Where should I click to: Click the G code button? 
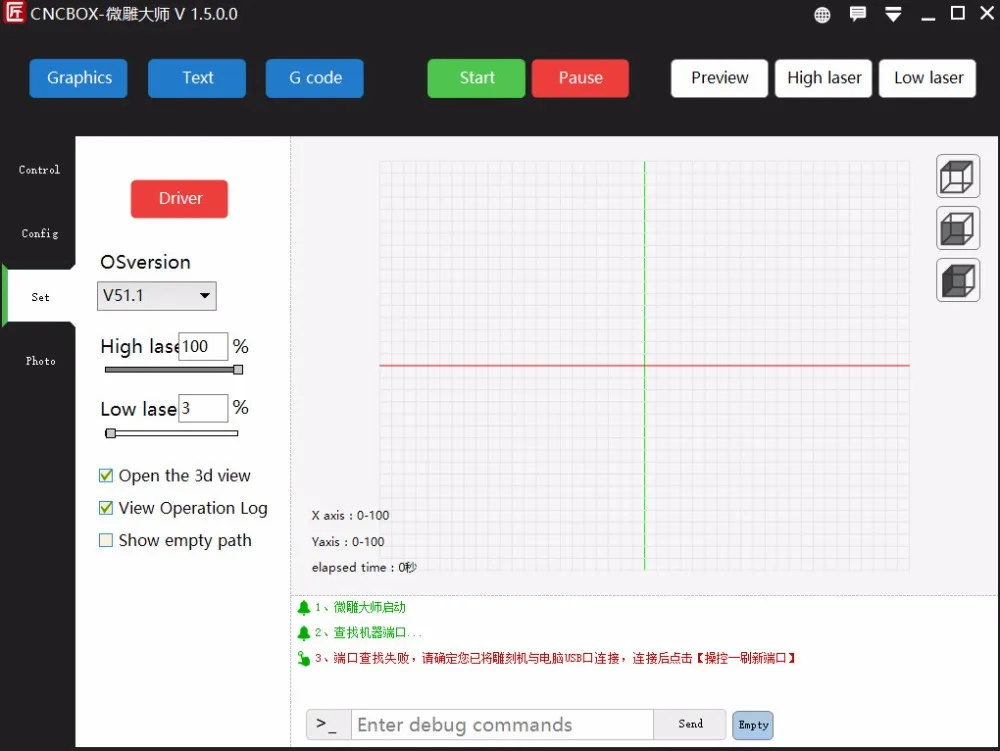click(315, 78)
